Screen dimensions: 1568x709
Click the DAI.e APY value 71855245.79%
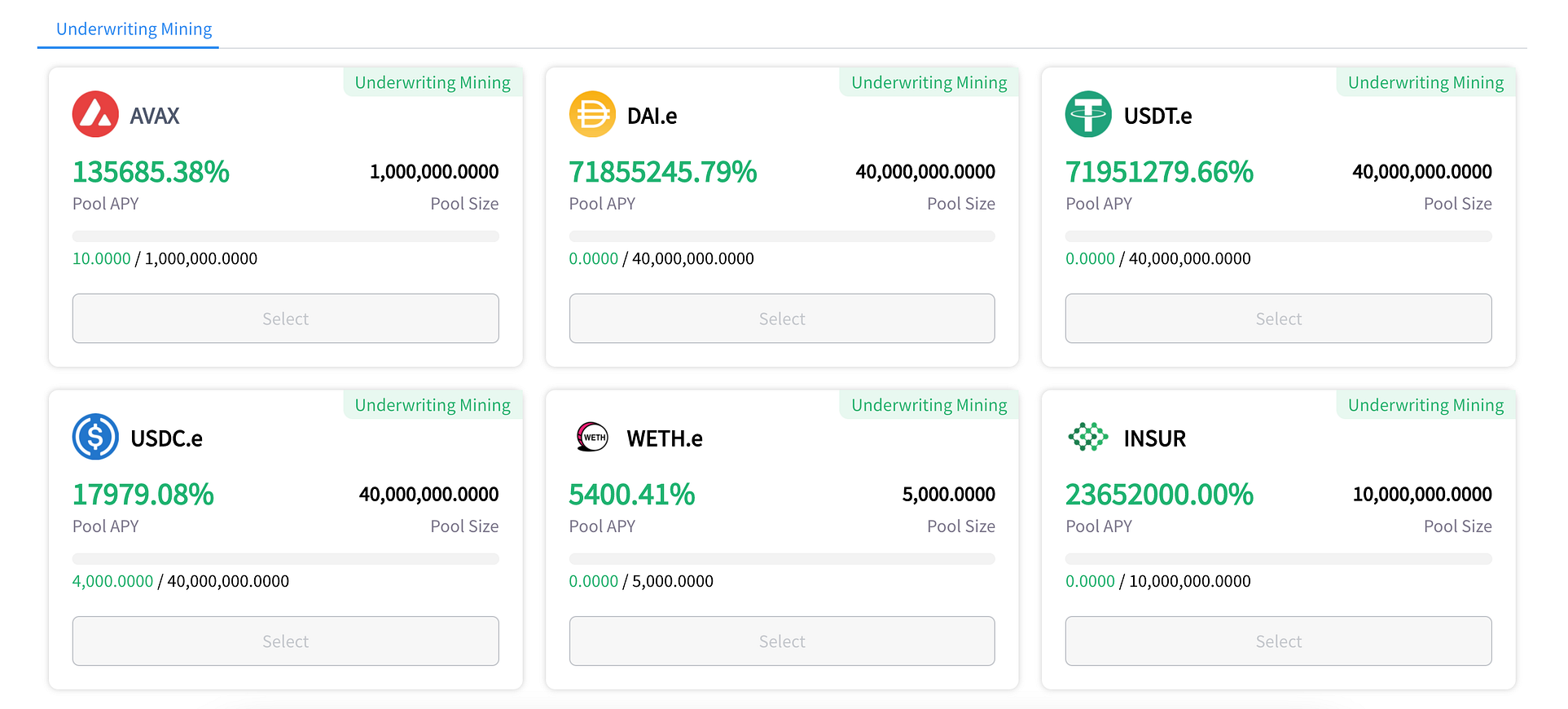pyautogui.click(x=663, y=172)
